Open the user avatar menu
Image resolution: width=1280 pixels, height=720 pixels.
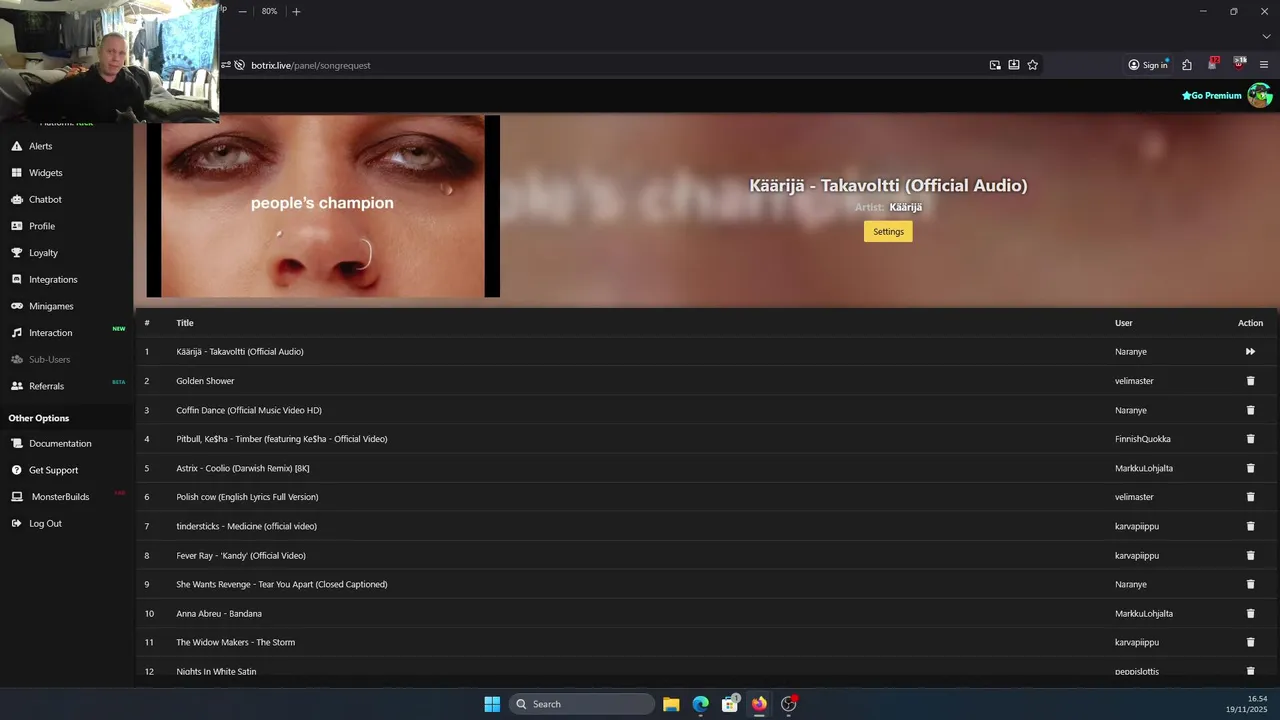[x=1259, y=95]
